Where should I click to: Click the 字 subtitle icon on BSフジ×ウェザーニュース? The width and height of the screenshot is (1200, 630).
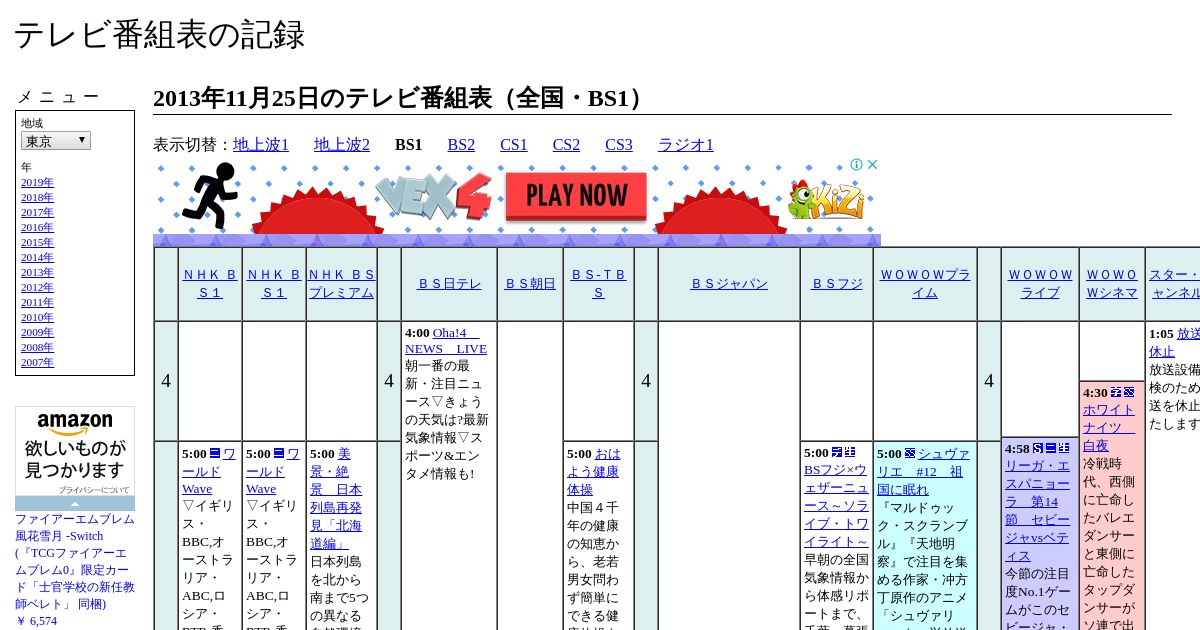click(837, 453)
